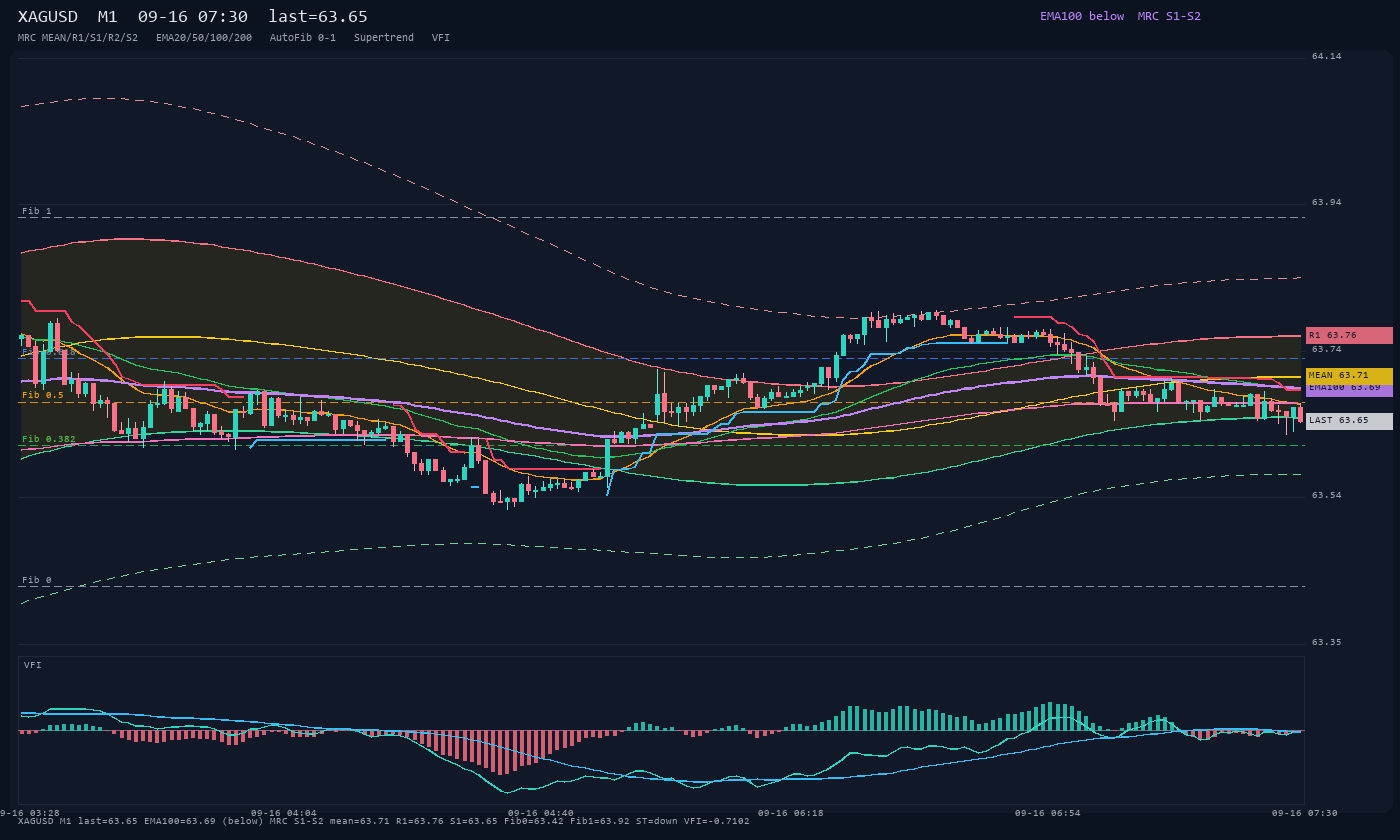The width and height of the screenshot is (1400, 840).
Task: Click the MEAN 63.71 price tag
Action: 1349,375
